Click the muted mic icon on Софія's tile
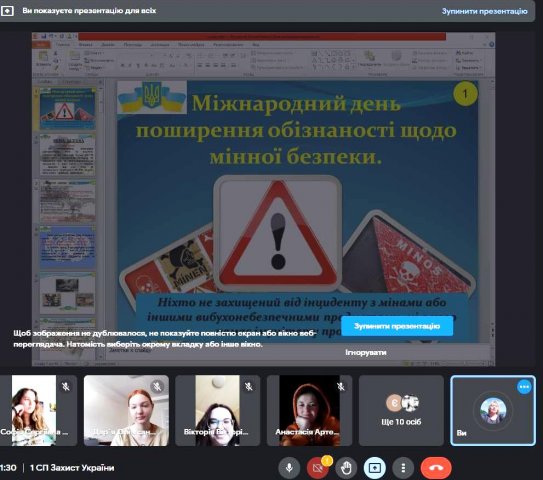This screenshot has width=543, height=480. (65, 386)
